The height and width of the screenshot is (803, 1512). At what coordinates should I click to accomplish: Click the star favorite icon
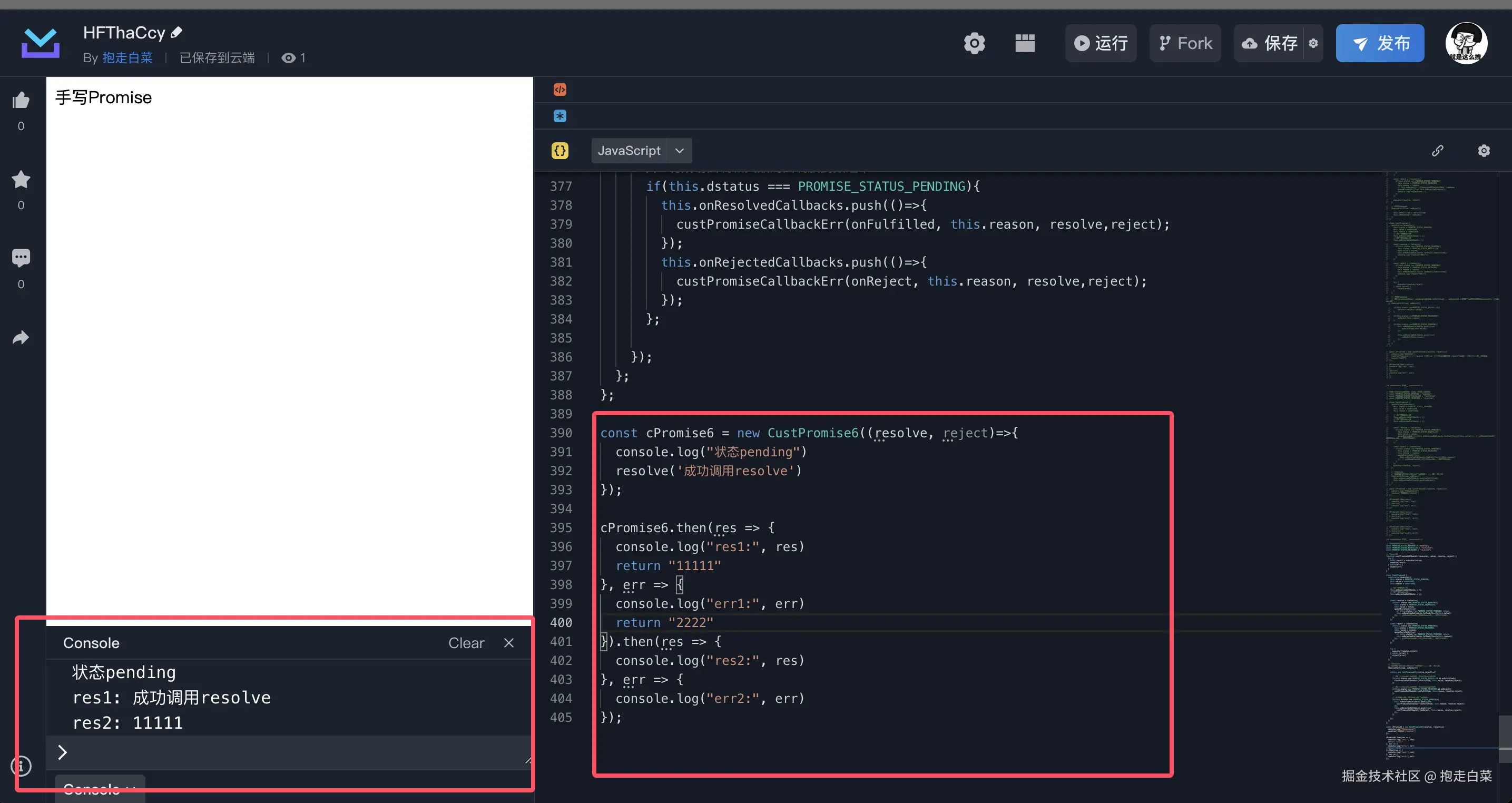tap(21, 180)
